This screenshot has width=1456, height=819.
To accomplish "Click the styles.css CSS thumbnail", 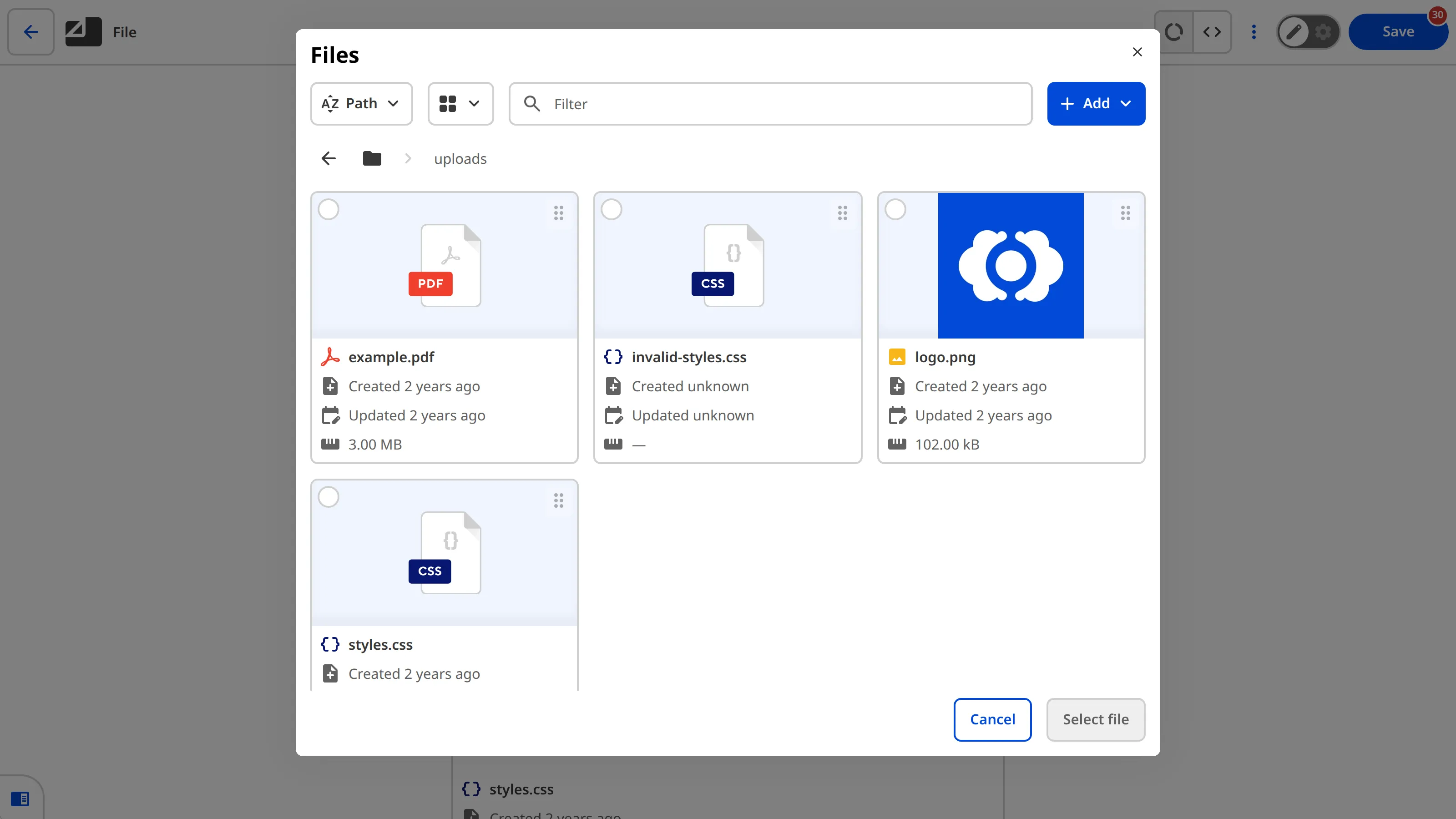I will [x=445, y=553].
